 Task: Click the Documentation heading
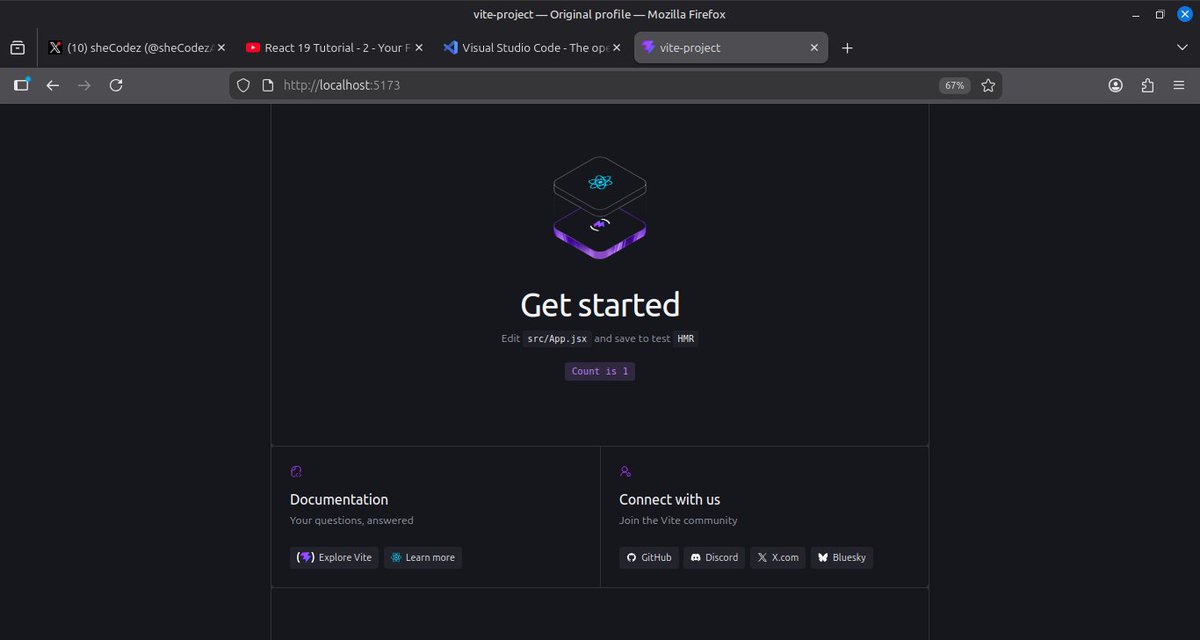(x=339, y=499)
